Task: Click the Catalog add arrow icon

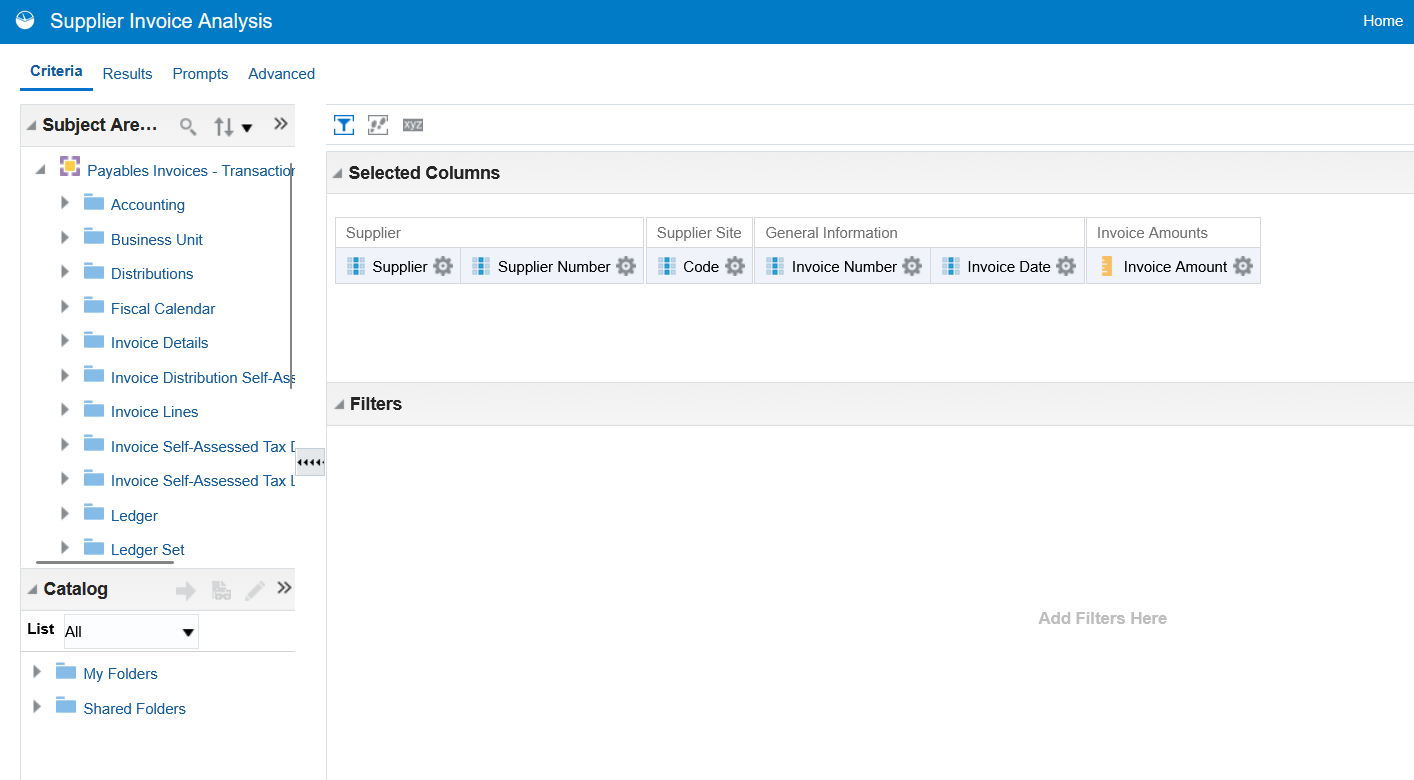Action: 186,591
